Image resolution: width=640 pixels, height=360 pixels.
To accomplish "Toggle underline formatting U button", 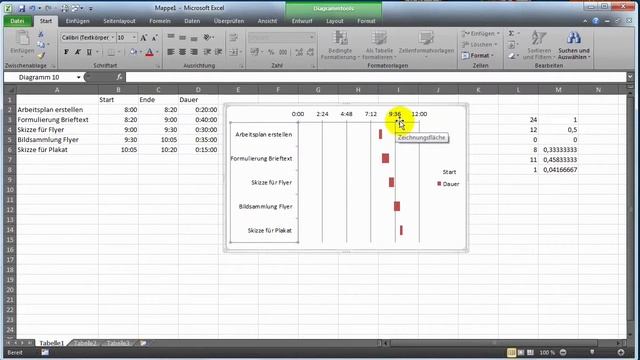I will (89, 52).
